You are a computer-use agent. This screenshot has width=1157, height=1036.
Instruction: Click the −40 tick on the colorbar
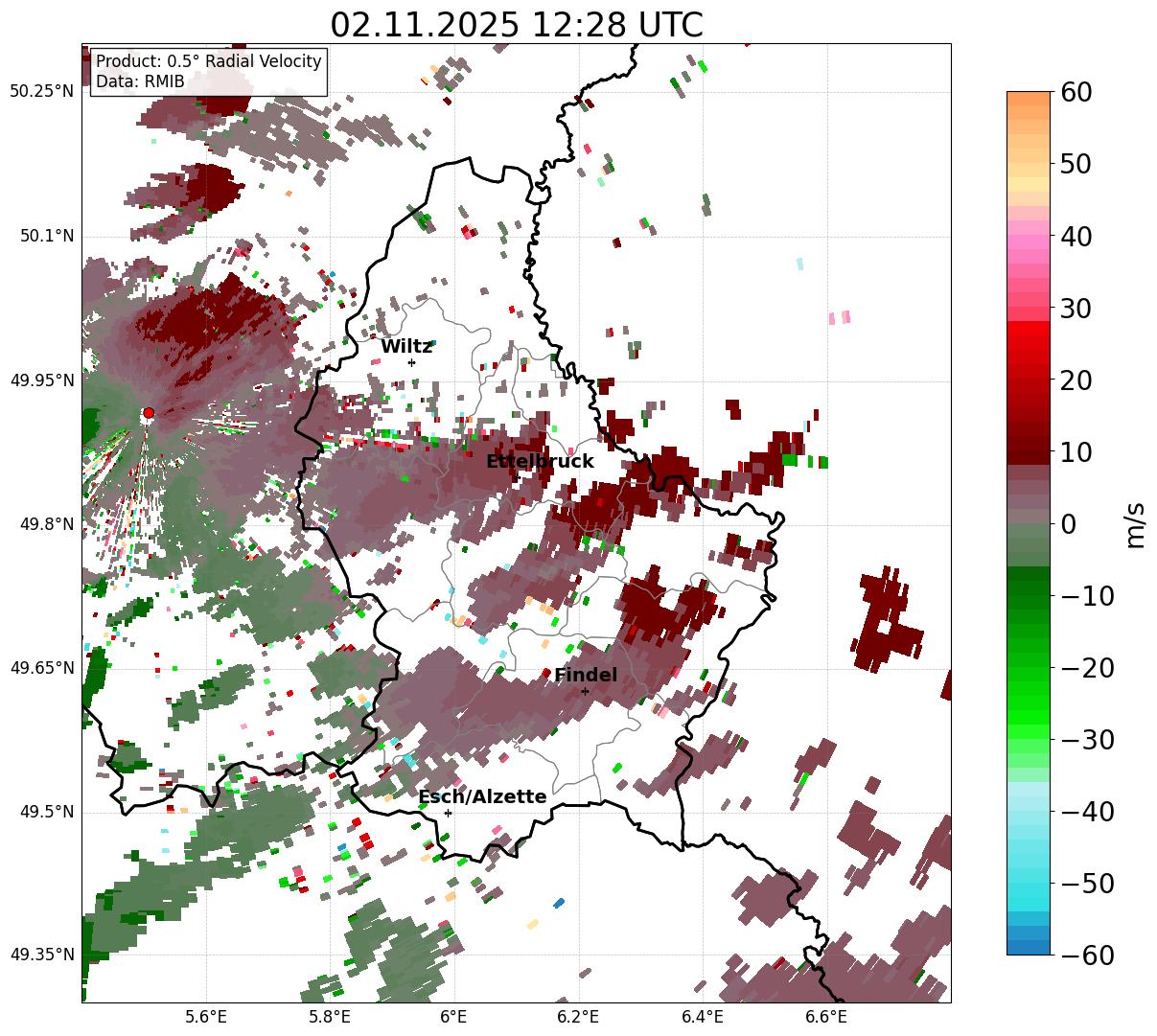pyautogui.click(x=1088, y=812)
